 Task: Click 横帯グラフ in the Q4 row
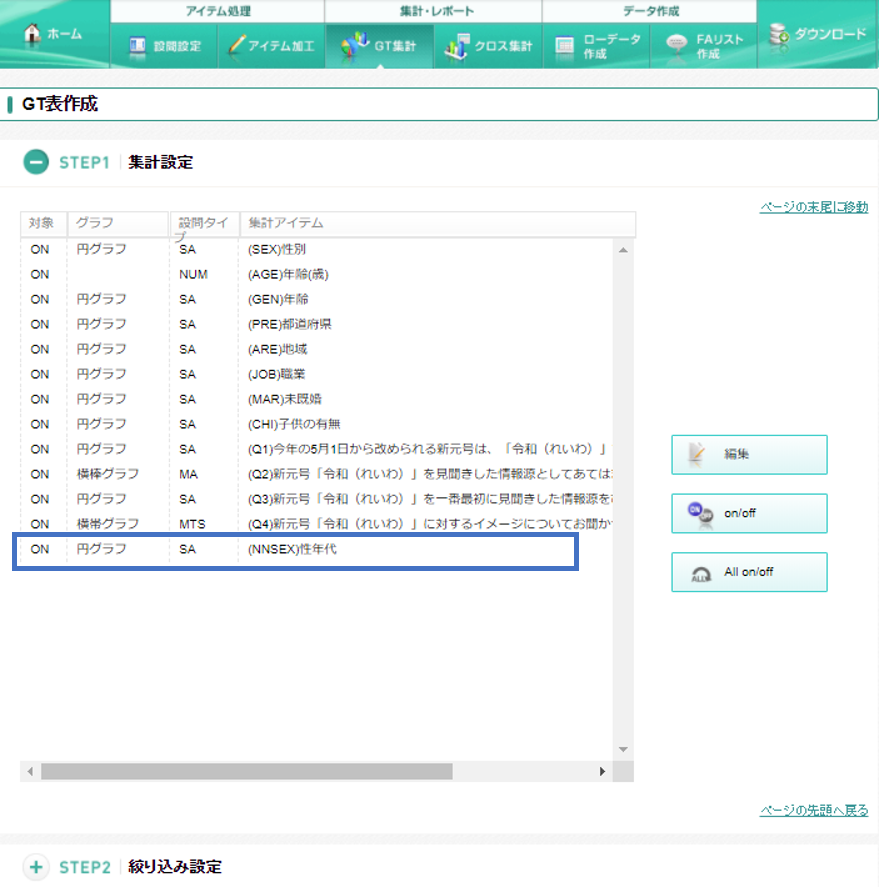107,524
